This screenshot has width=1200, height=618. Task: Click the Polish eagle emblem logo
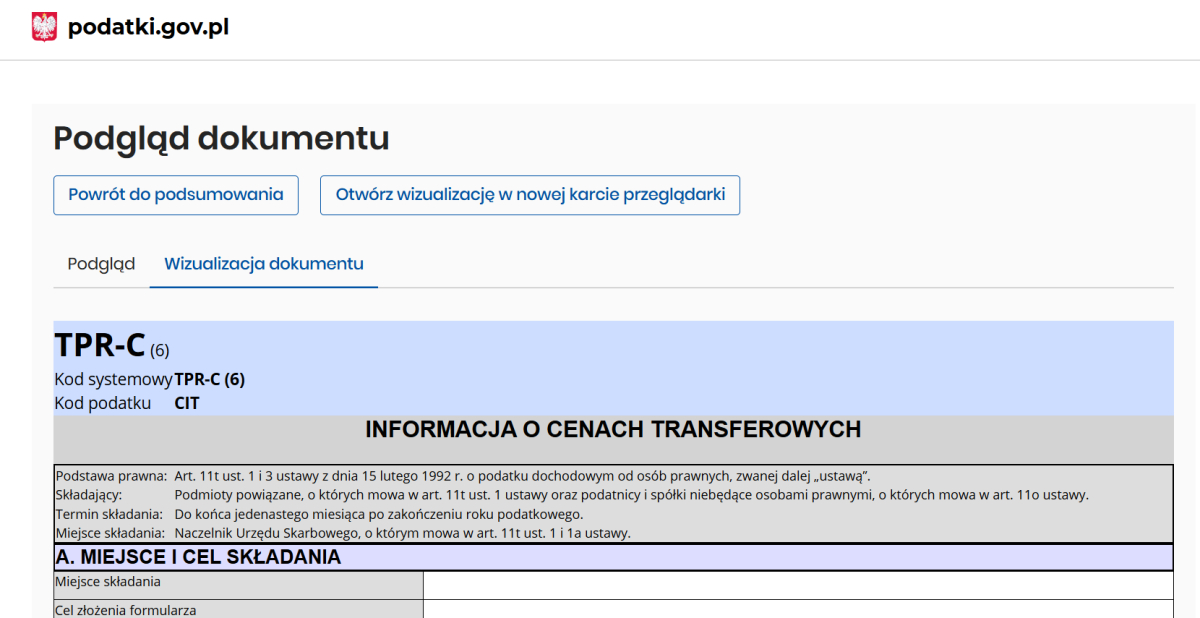coord(45,27)
